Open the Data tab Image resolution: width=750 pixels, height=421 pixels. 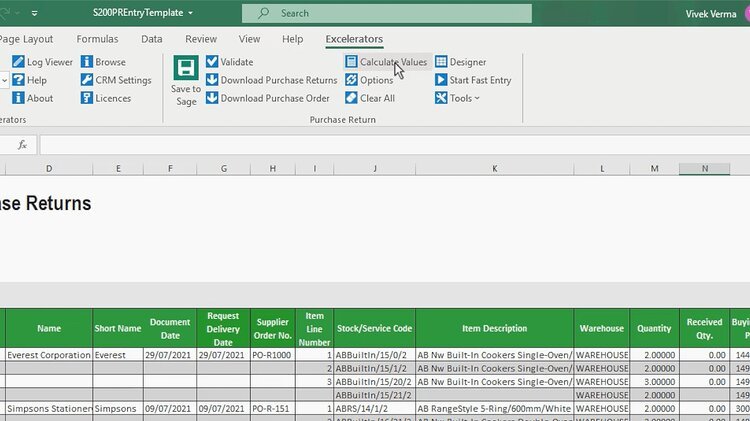click(152, 39)
